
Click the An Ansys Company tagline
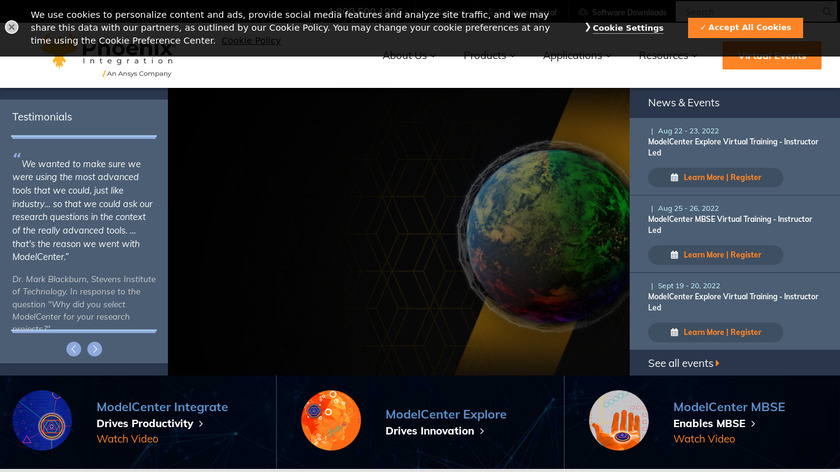point(137,74)
